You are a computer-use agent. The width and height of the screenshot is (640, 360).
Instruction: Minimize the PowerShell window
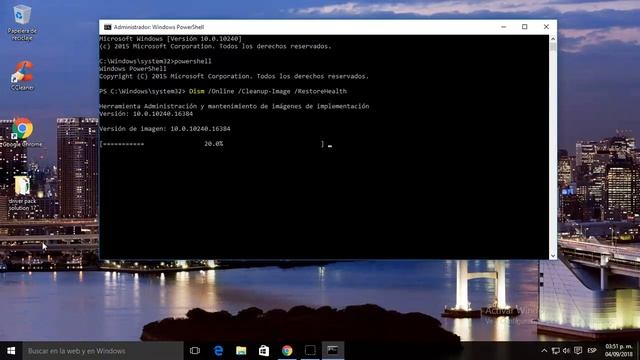pyautogui.click(x=504, y=27)
